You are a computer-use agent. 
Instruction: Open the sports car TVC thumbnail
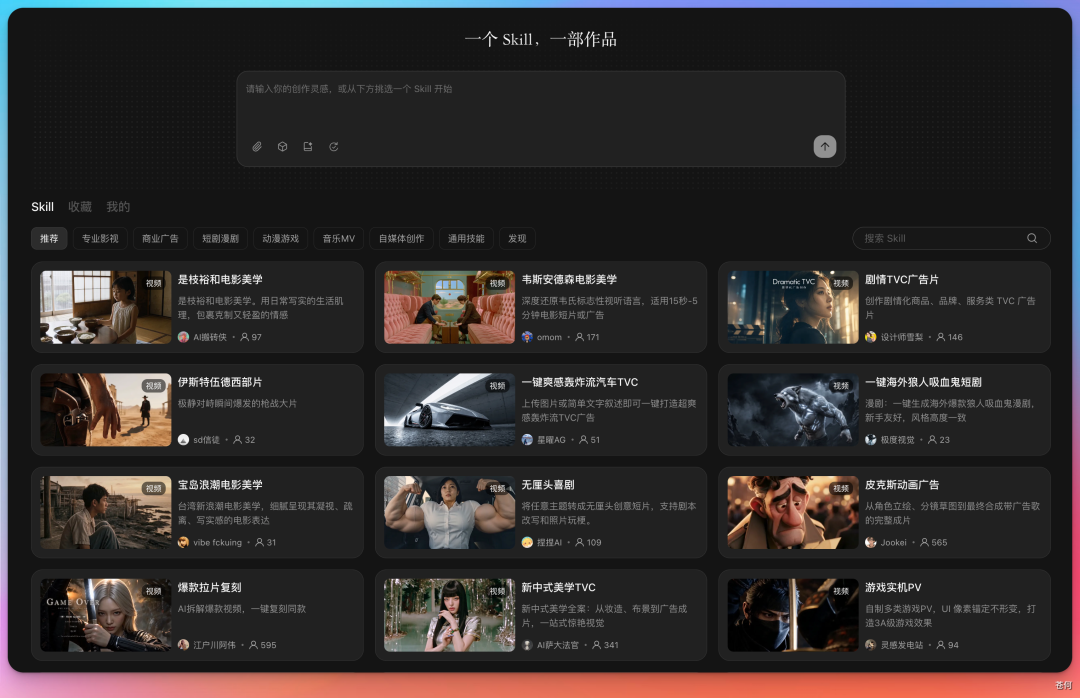click(449, 410)
